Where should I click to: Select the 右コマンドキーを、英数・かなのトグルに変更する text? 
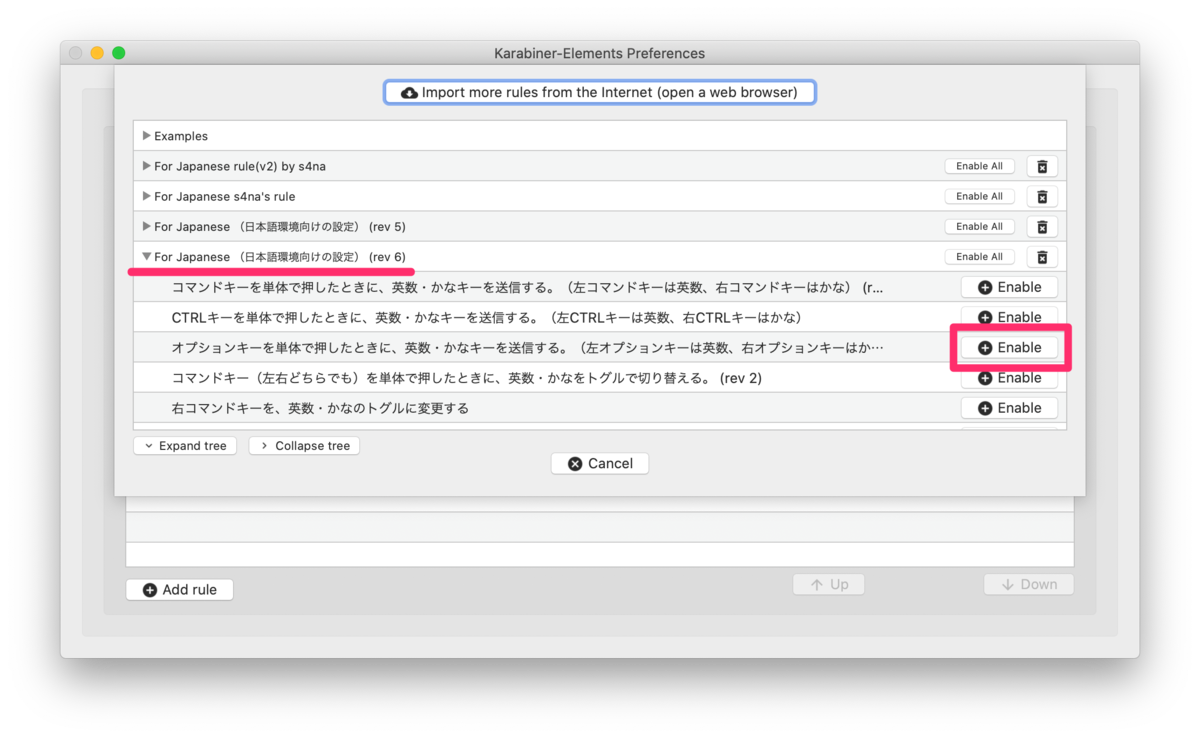tap(320, 408)
